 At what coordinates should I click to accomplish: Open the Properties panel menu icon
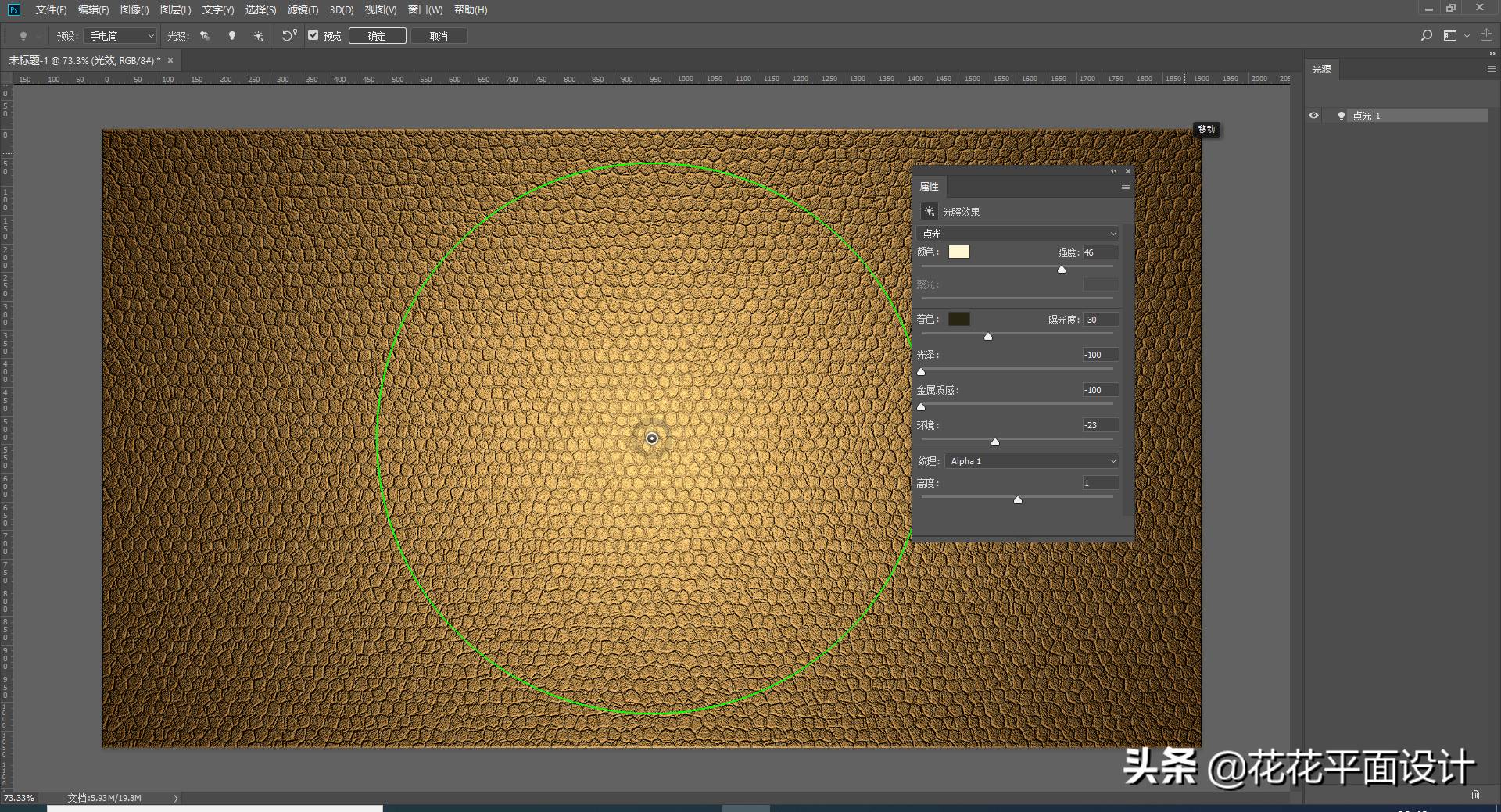tap(1125, 187)
